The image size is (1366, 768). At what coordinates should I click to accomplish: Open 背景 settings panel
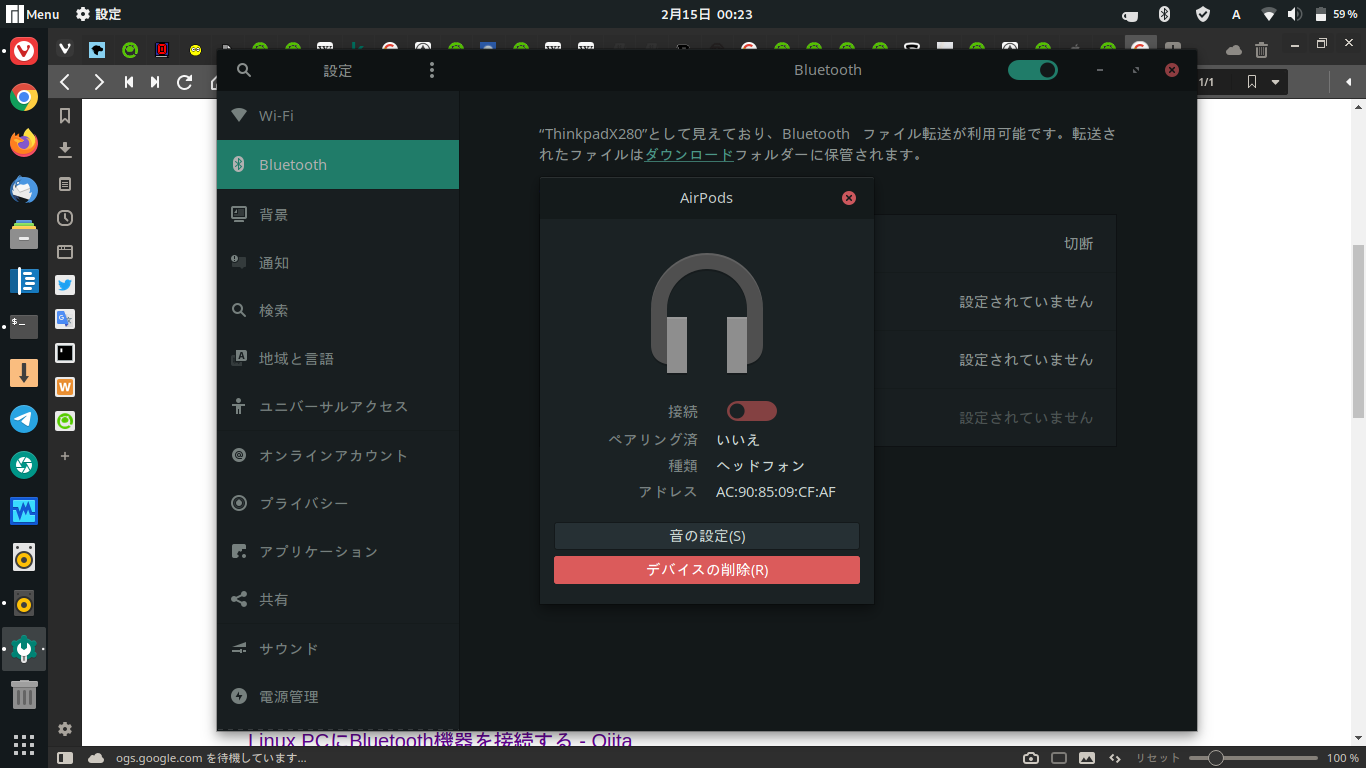tap(338, 214)
